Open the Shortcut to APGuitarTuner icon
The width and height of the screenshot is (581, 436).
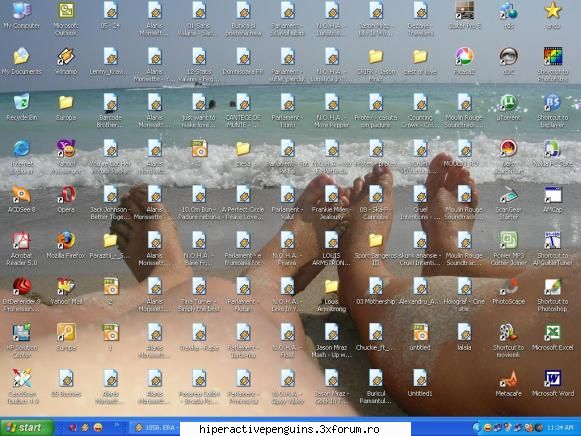click(x=553, y=249)
